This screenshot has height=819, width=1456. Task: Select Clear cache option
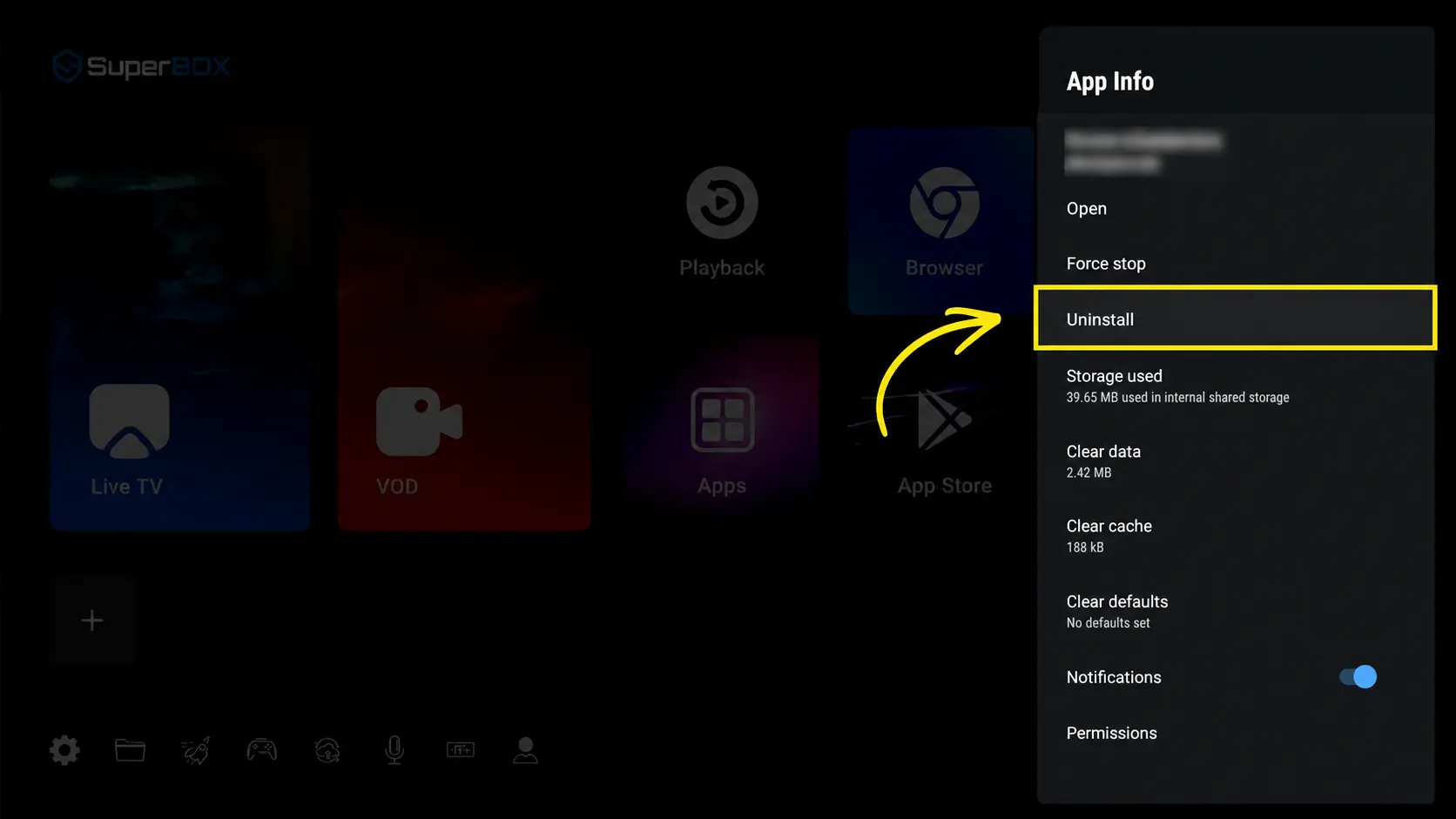[x=1236, y=536]
